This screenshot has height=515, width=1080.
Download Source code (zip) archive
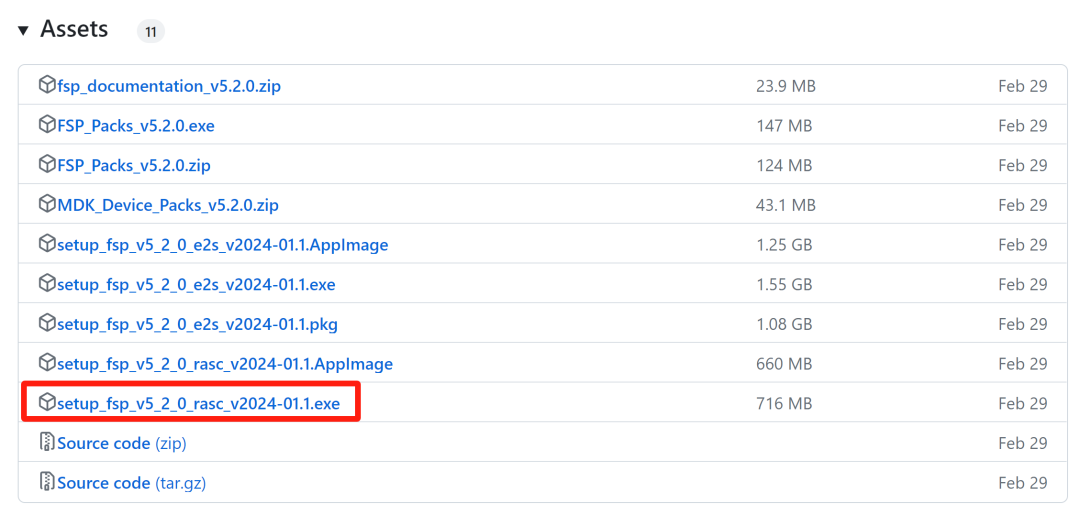click(121, 443)
